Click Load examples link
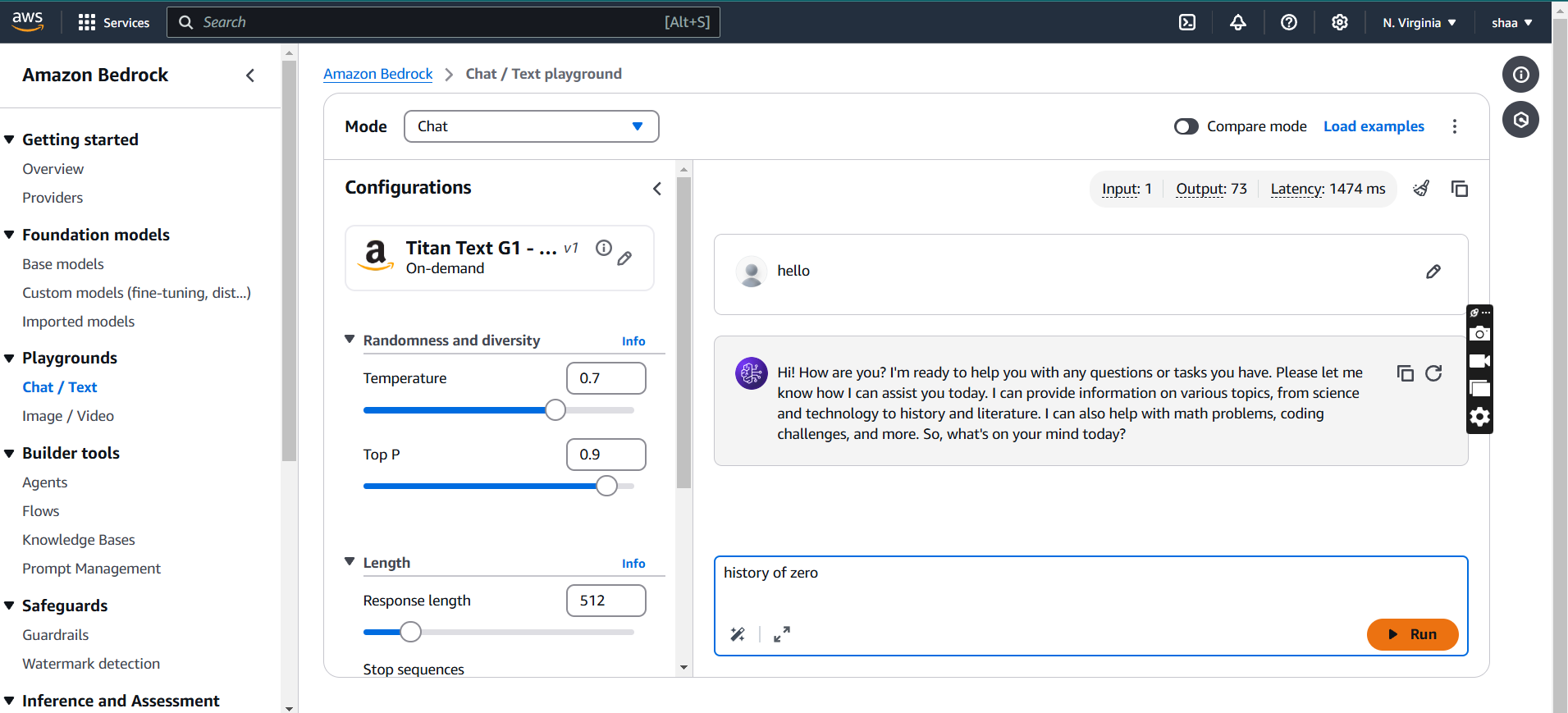The height and width of the screenshot is (713, 1568). coord(1374,126)
